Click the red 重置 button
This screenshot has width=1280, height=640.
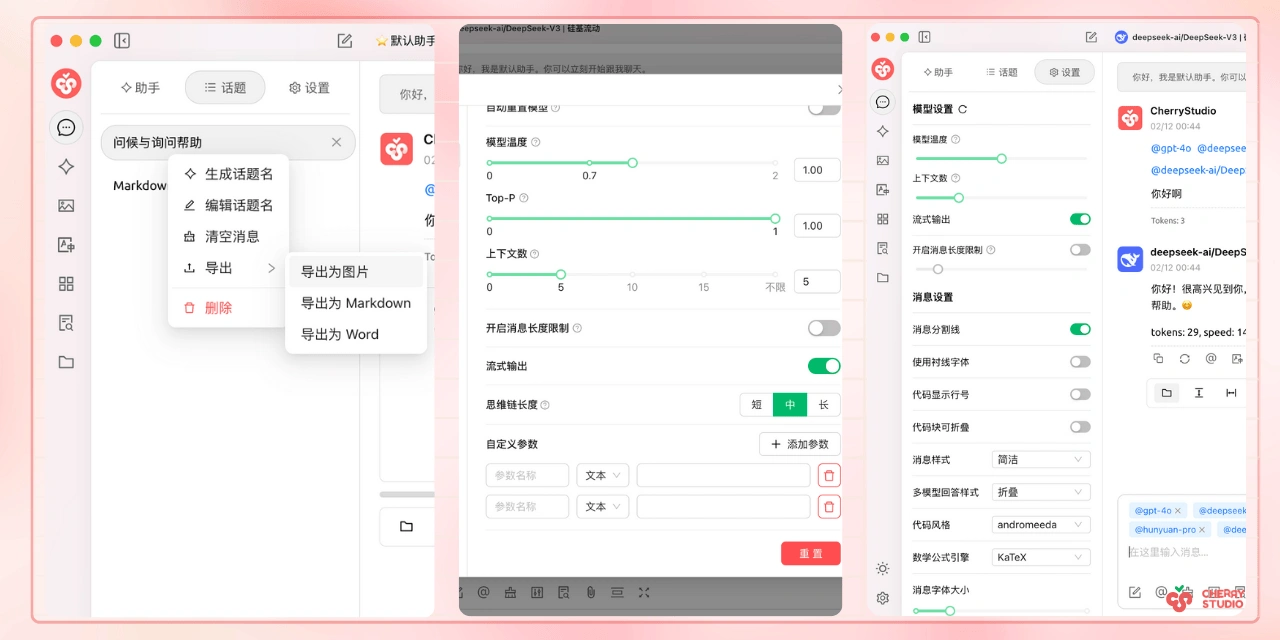[810, 554]
